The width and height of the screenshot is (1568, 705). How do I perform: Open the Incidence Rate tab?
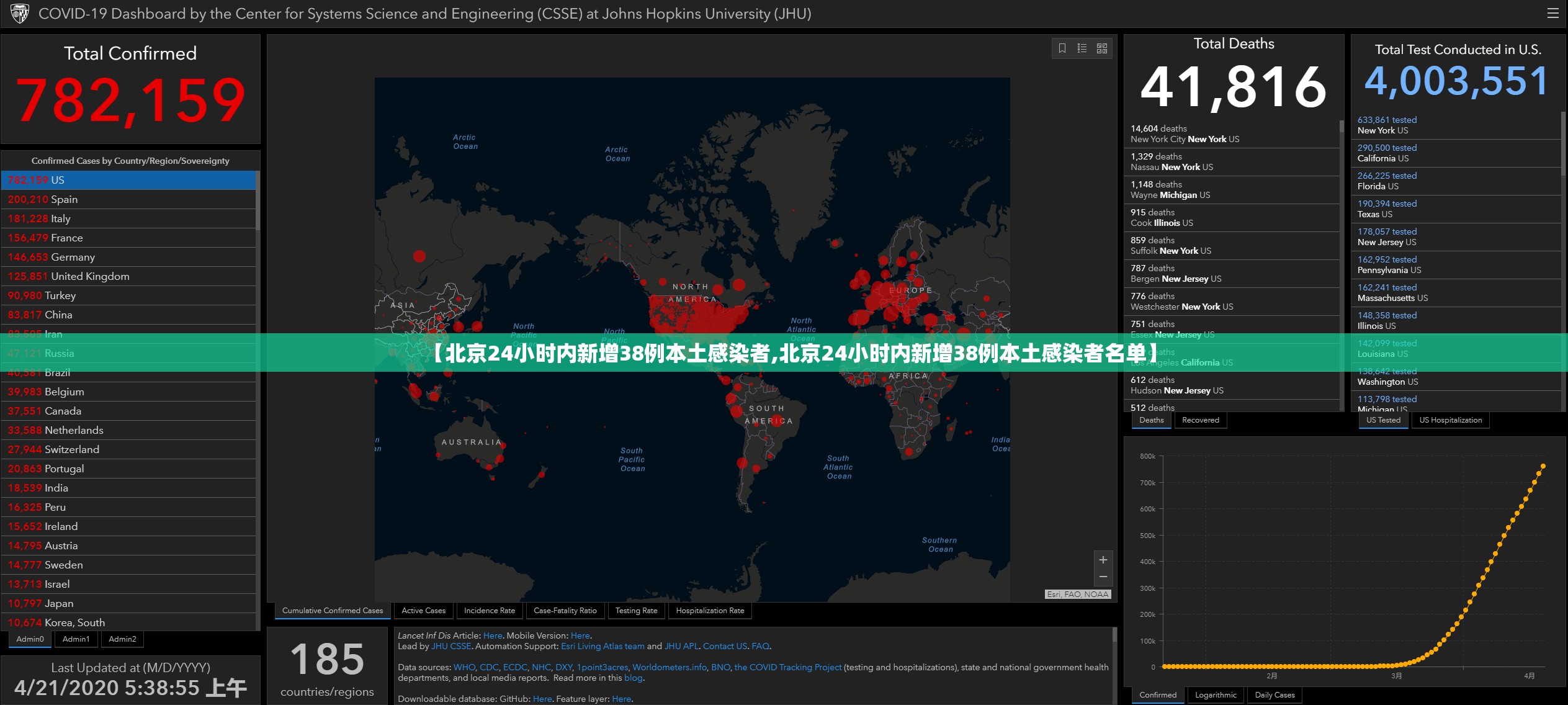coord(490,611)
